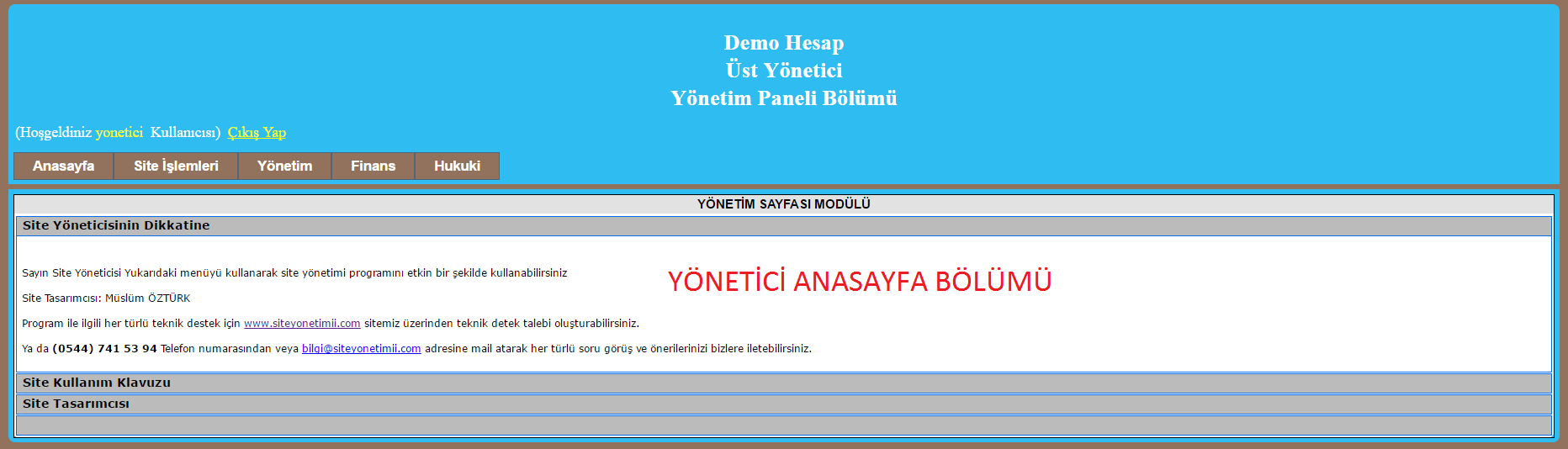This screenshot has width=1568, height=449.
Task: Click the red YÖNETİCİ ANASAYFA BÖLÜMÜ text
Action: [859, 282]
